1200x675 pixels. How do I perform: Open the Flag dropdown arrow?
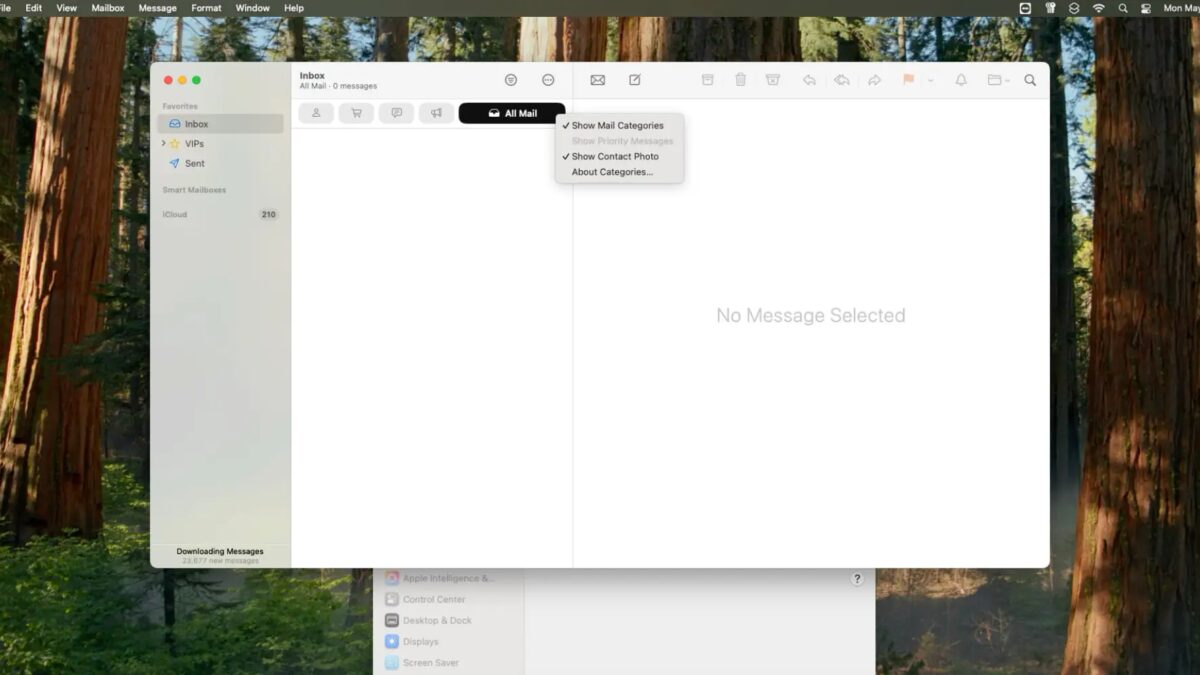pos(929,80)
